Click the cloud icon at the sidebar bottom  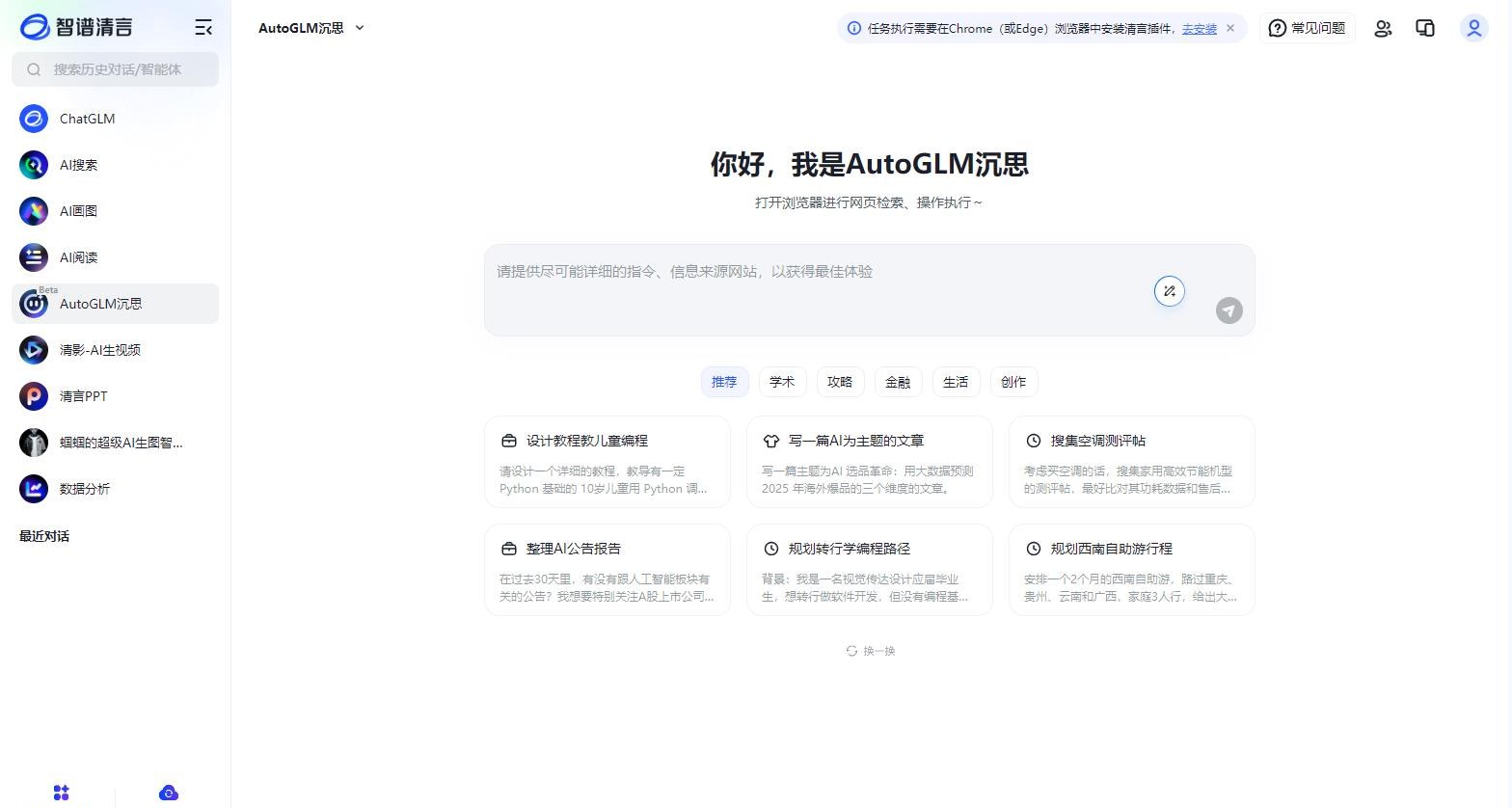point(169,793)
